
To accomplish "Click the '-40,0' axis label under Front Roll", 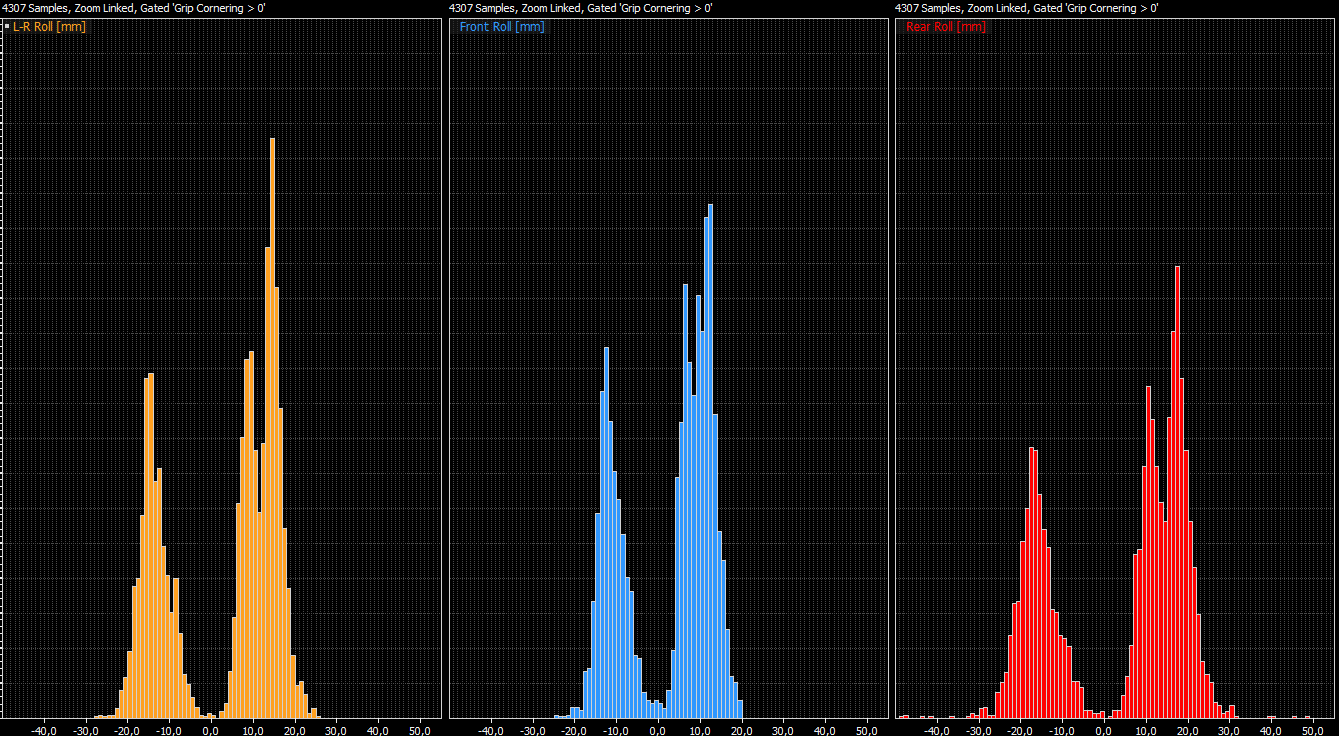I will (x=490, y=730).
